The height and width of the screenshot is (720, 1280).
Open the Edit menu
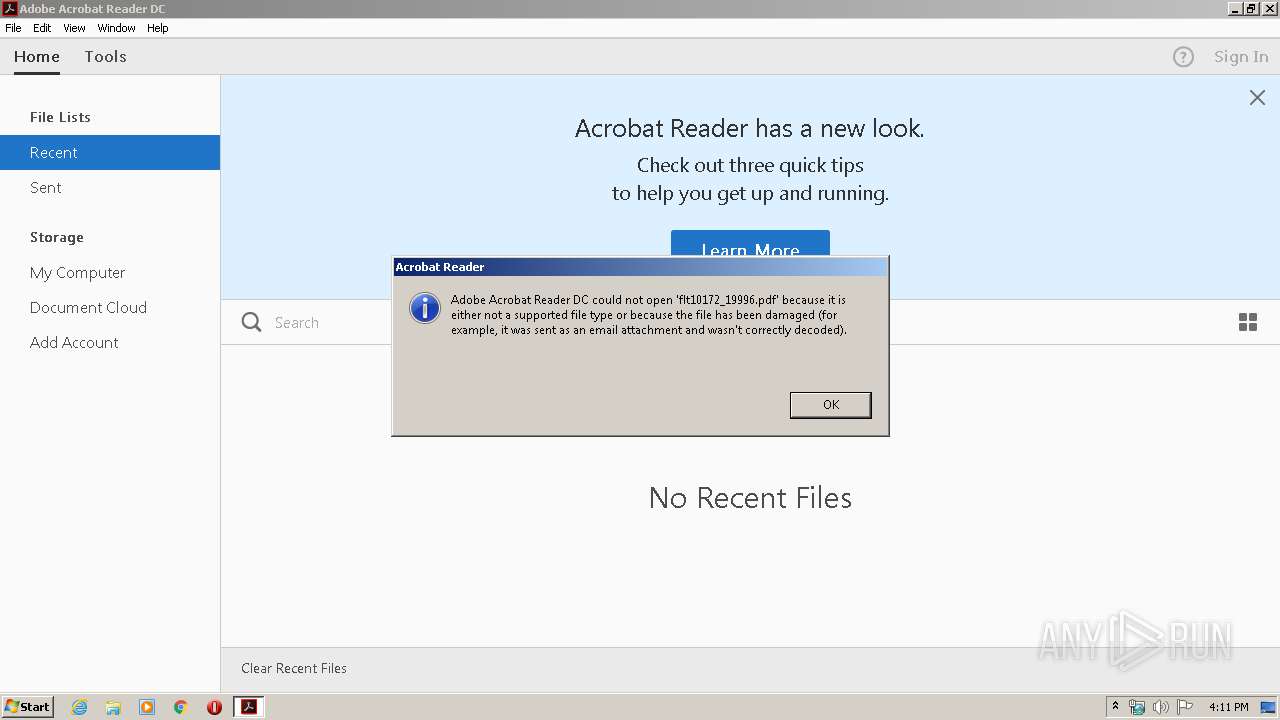point(42,28)
